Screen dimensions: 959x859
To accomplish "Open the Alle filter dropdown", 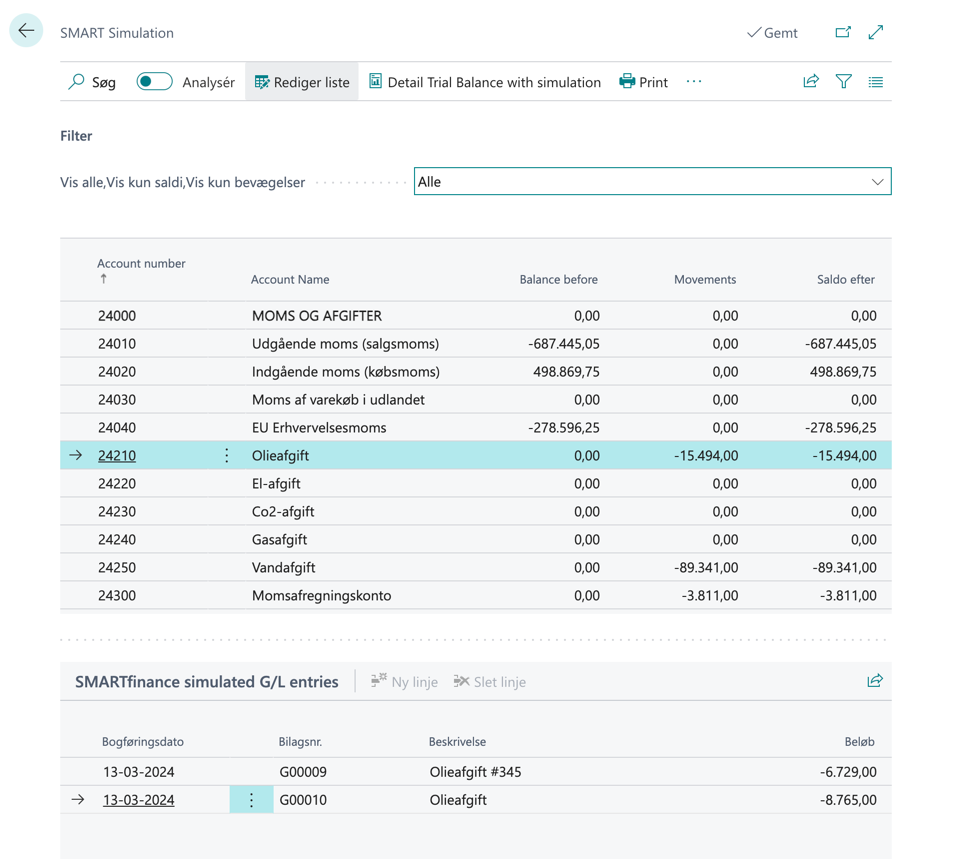I will coord(652,182).
